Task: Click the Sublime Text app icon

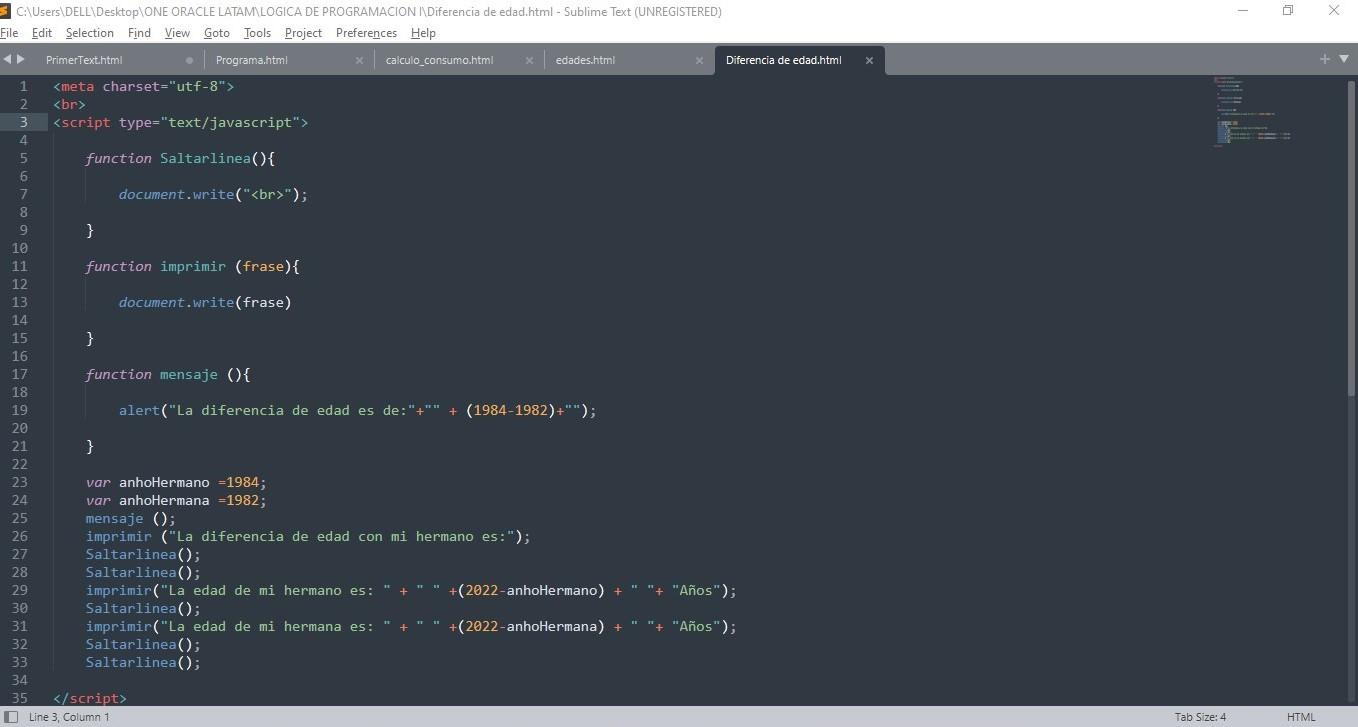Action: (x=6, y=11)
